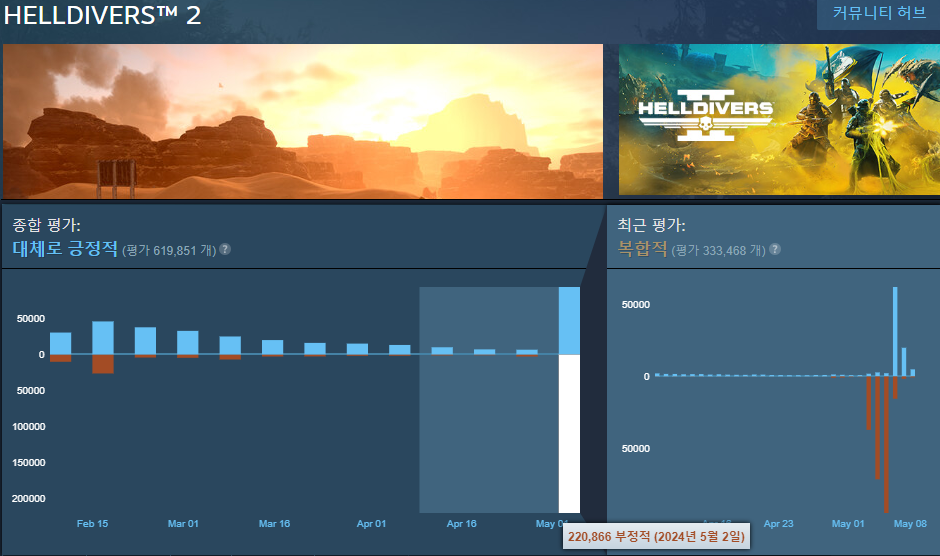Select the negative bar under Feb 15

[x=103, y=364]
